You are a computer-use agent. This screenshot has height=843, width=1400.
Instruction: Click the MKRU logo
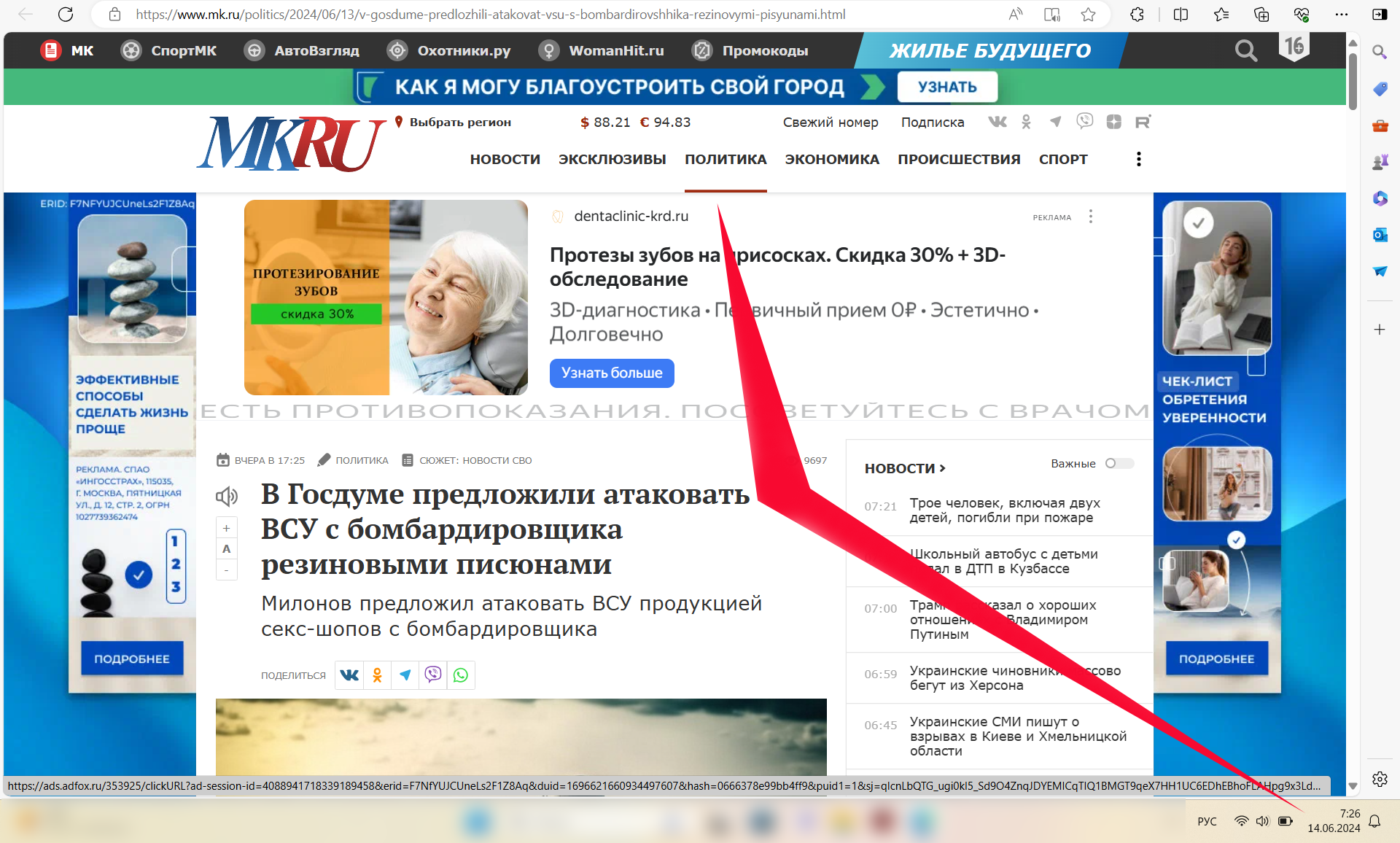(291, 144)
